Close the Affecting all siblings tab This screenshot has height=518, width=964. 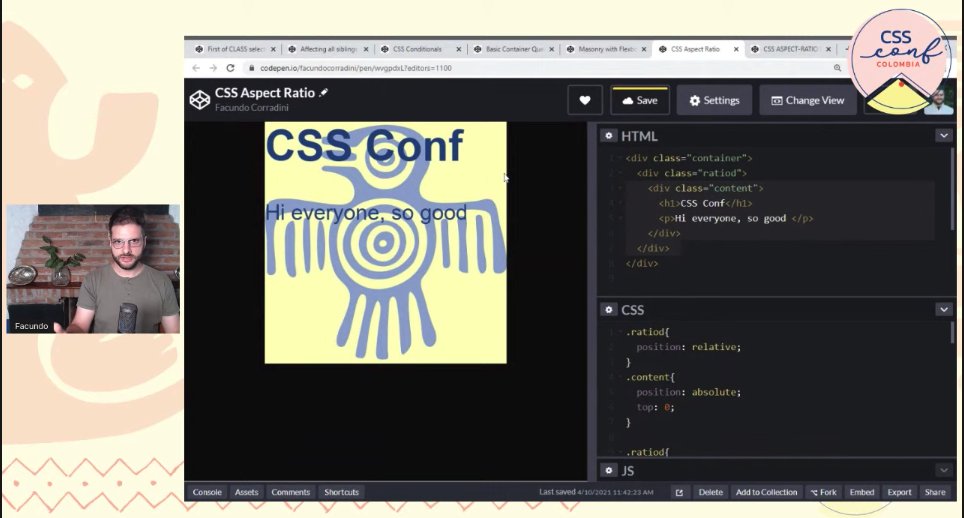tap(366, 49)
